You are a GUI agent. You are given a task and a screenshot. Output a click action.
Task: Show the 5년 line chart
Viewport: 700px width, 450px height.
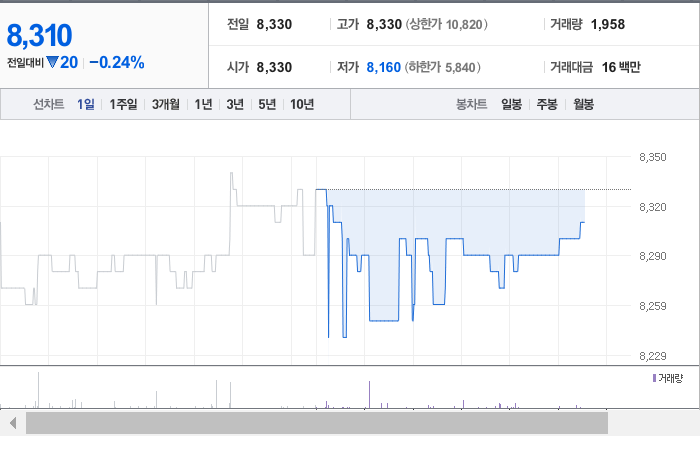coord(267,104)
